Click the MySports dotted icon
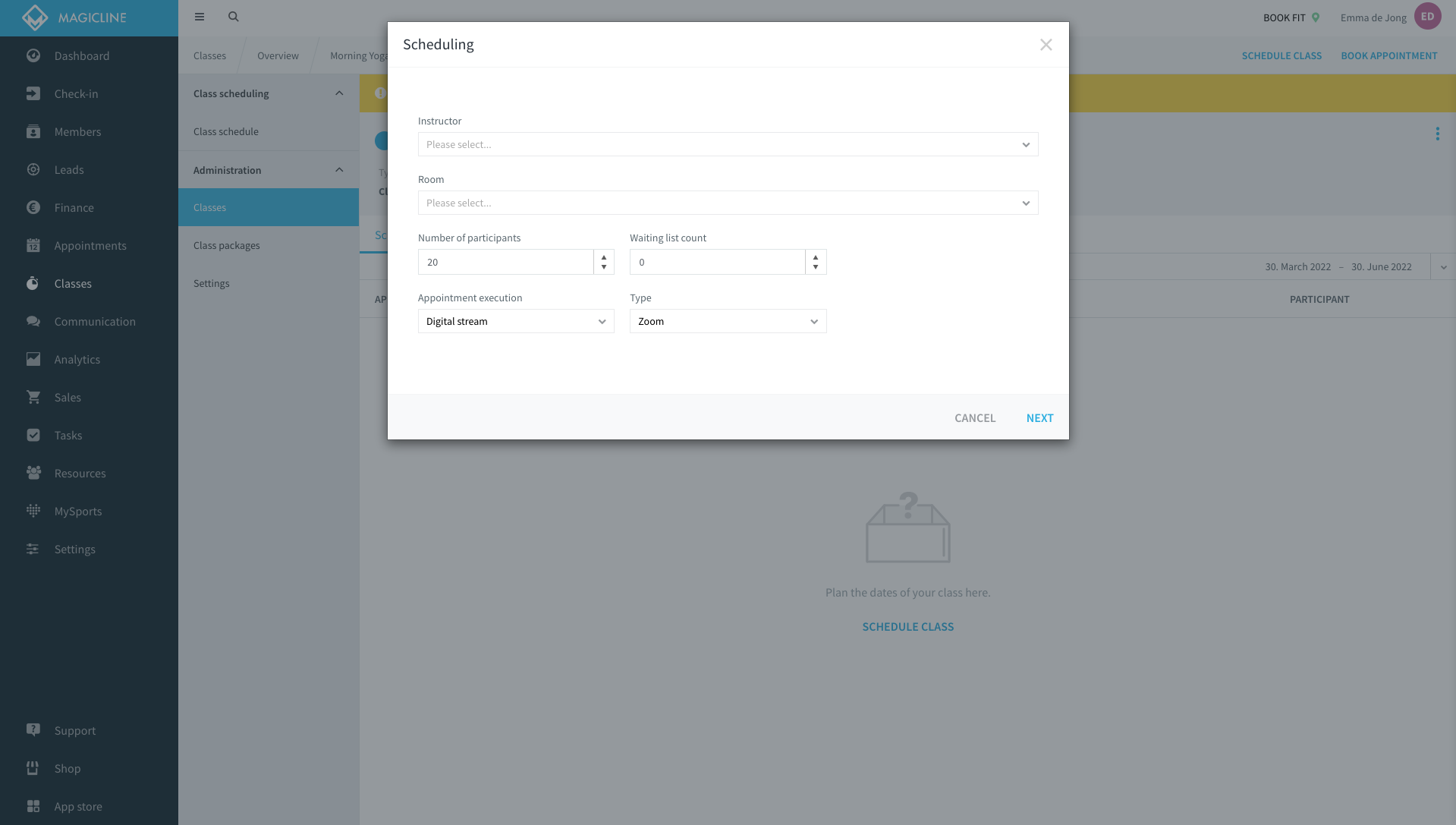This screenshot has height=825, width=1456. click(33, 511)
